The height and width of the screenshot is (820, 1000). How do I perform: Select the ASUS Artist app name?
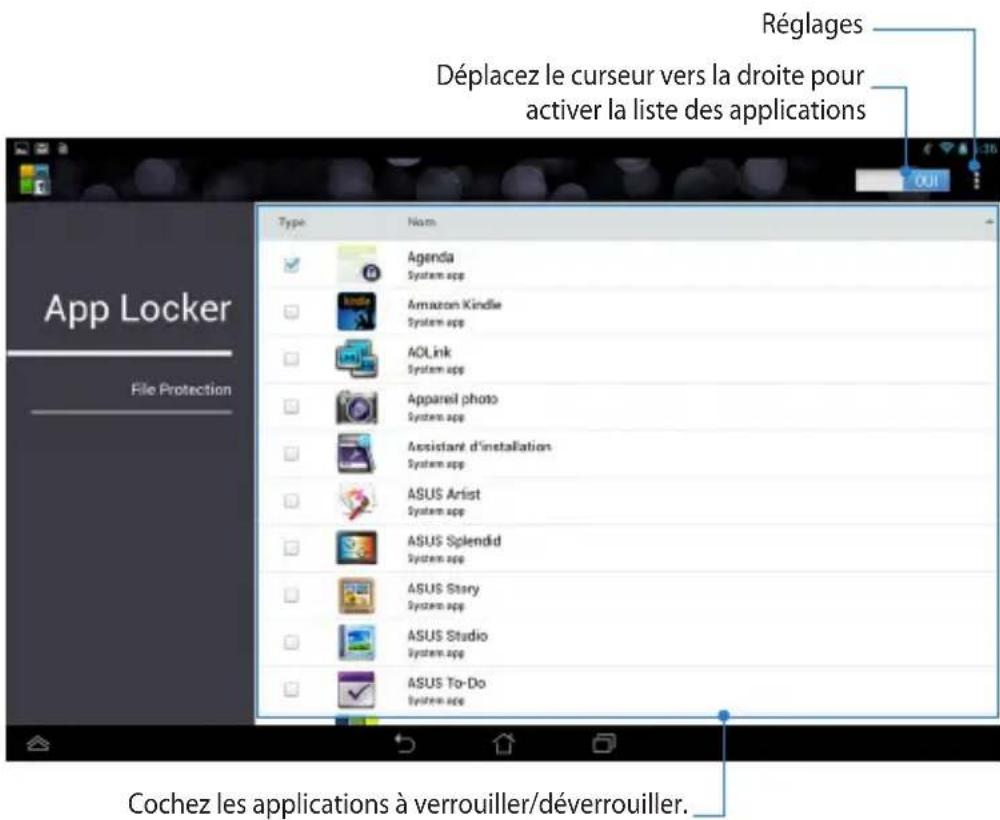(443, 494)
